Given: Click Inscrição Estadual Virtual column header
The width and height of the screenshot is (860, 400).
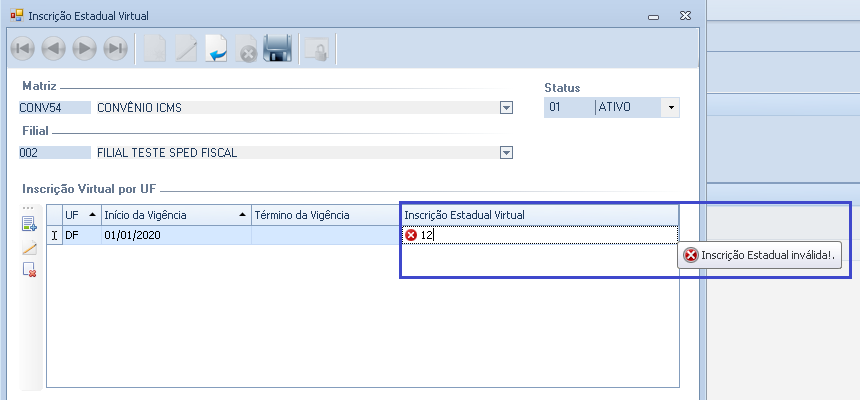Looking at the screenshot, I should point(540,215).
